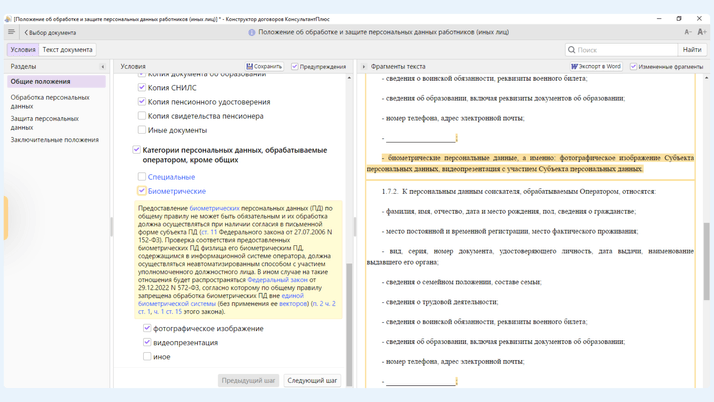Switch to the Условия tab
The width and height of the screenshot is (714, 402).
pos(22,49)
